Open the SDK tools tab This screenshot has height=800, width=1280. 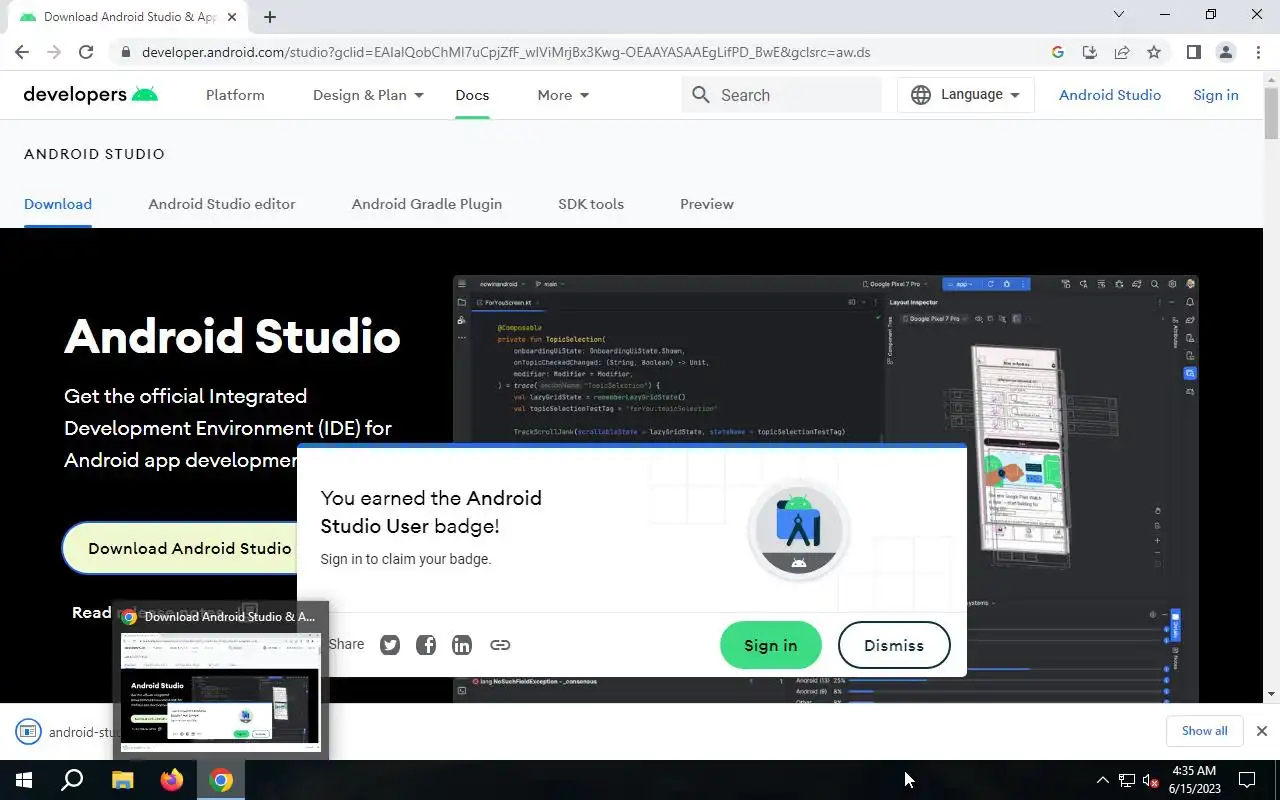(591, 204)
